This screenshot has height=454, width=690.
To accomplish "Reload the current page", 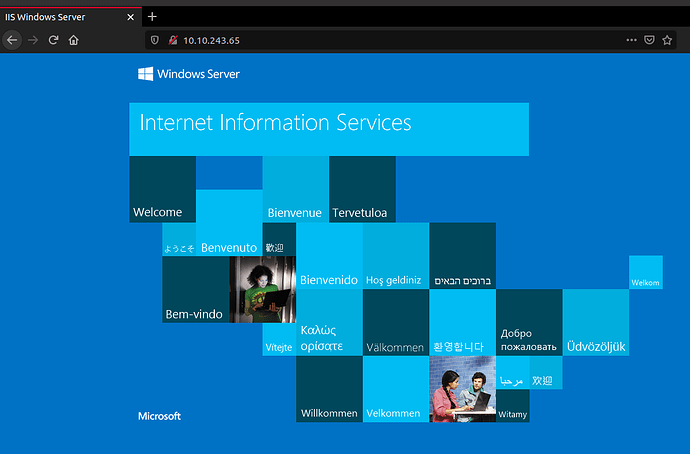I will 54,40.
